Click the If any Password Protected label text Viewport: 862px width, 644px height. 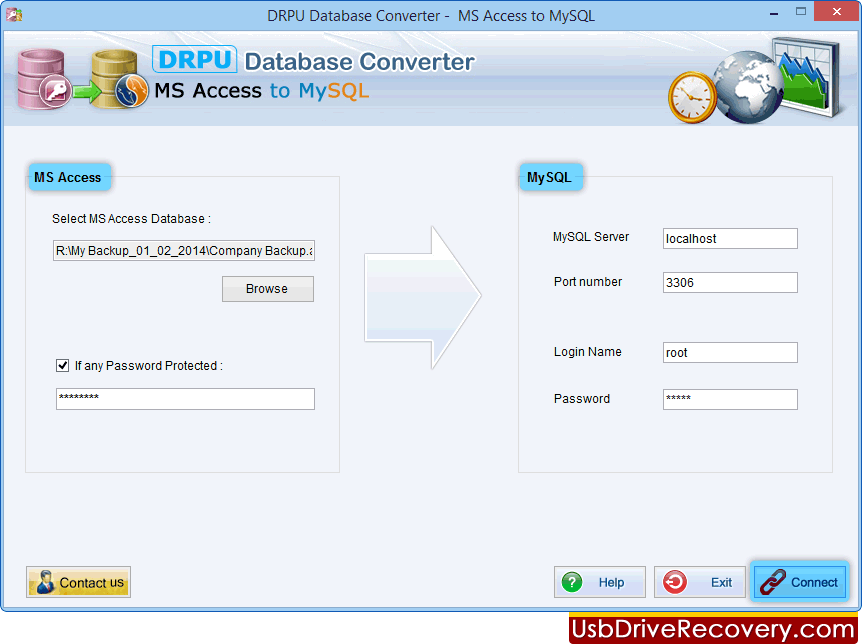click(x=149, y=366)
